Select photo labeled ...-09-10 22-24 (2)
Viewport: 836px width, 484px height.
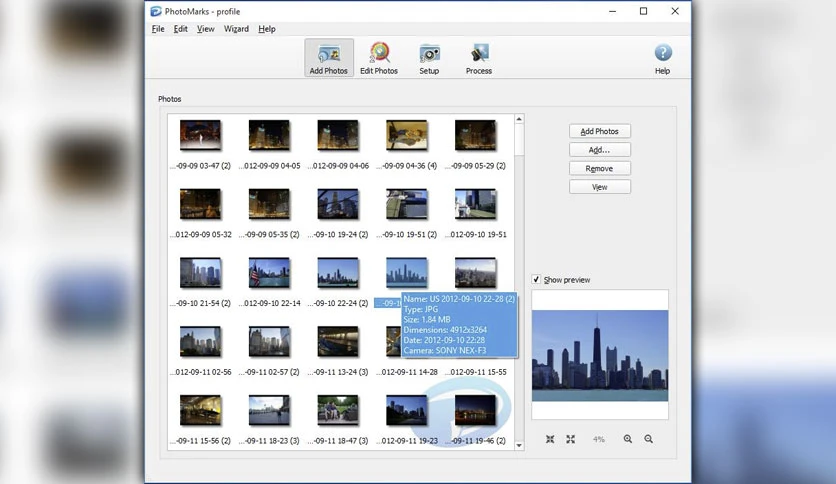tap(338, 272)
